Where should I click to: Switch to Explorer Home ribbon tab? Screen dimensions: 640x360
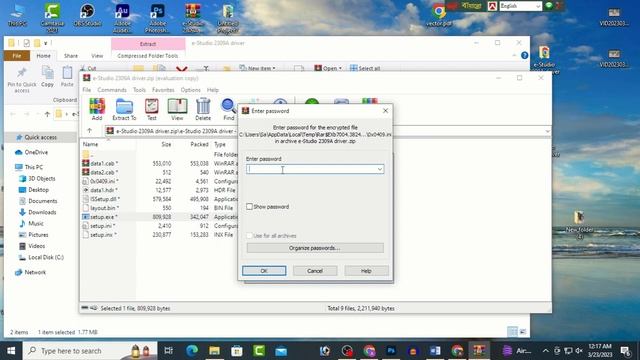pyautogui.click(x=44, y=56)
